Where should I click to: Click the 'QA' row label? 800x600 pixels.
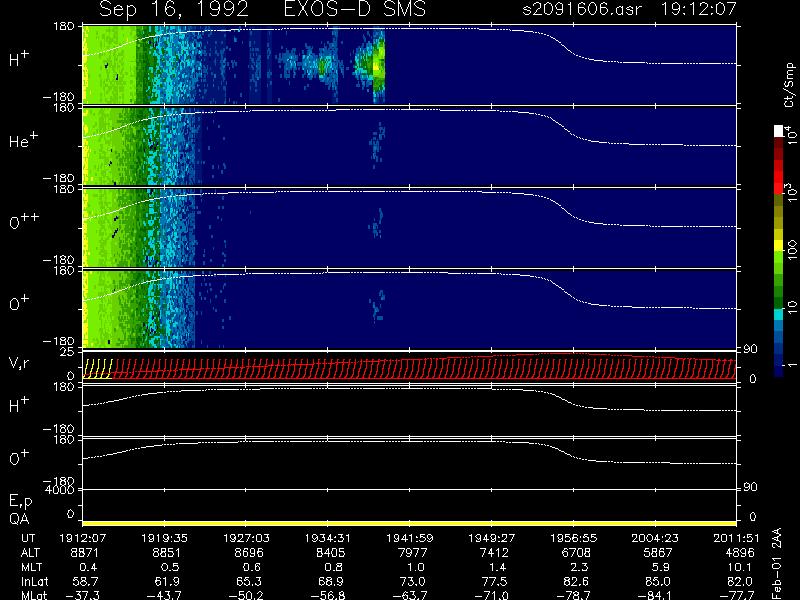[x=19, y=519]
